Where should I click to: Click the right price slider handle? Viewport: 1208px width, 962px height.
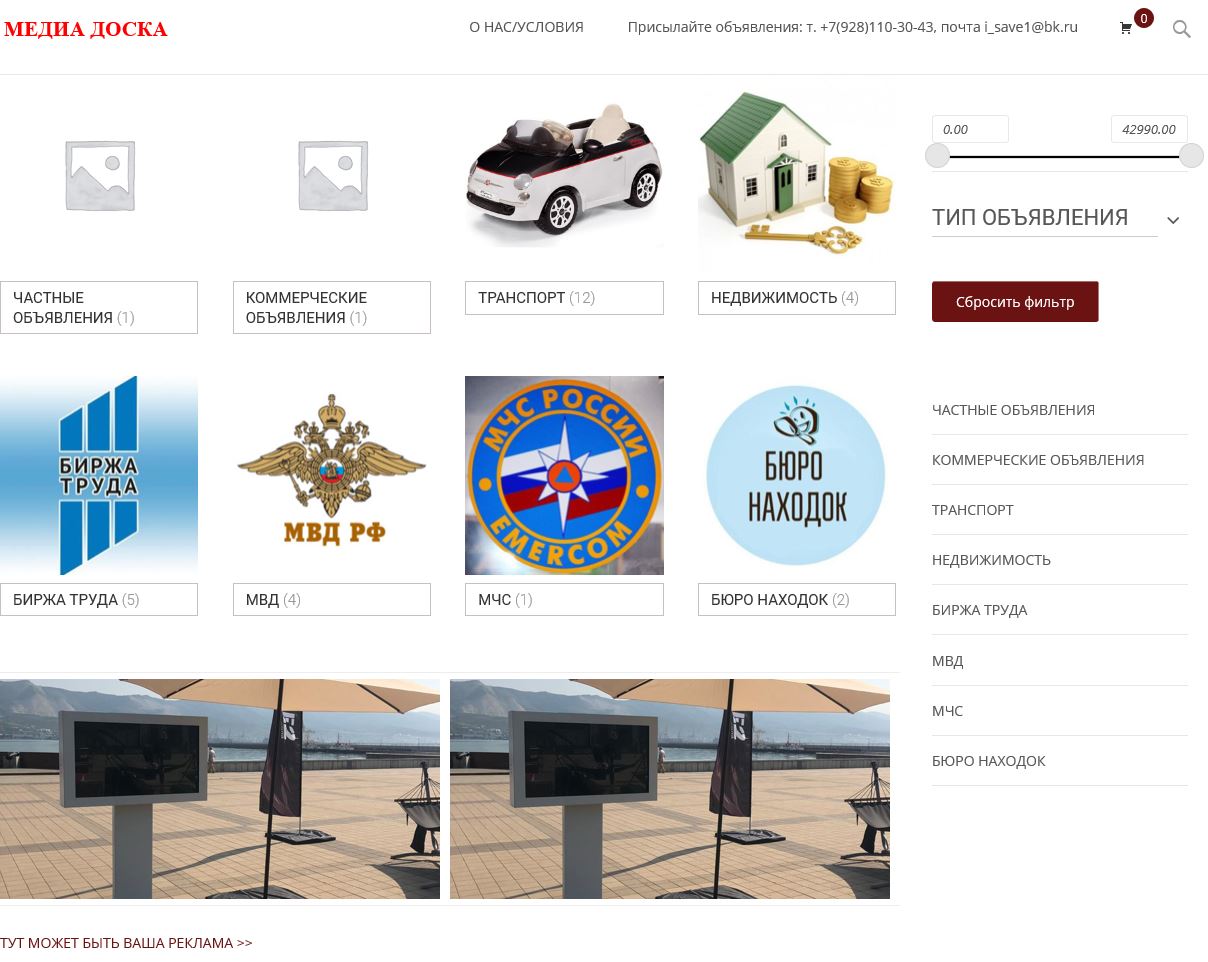(x=1191, y=155)
